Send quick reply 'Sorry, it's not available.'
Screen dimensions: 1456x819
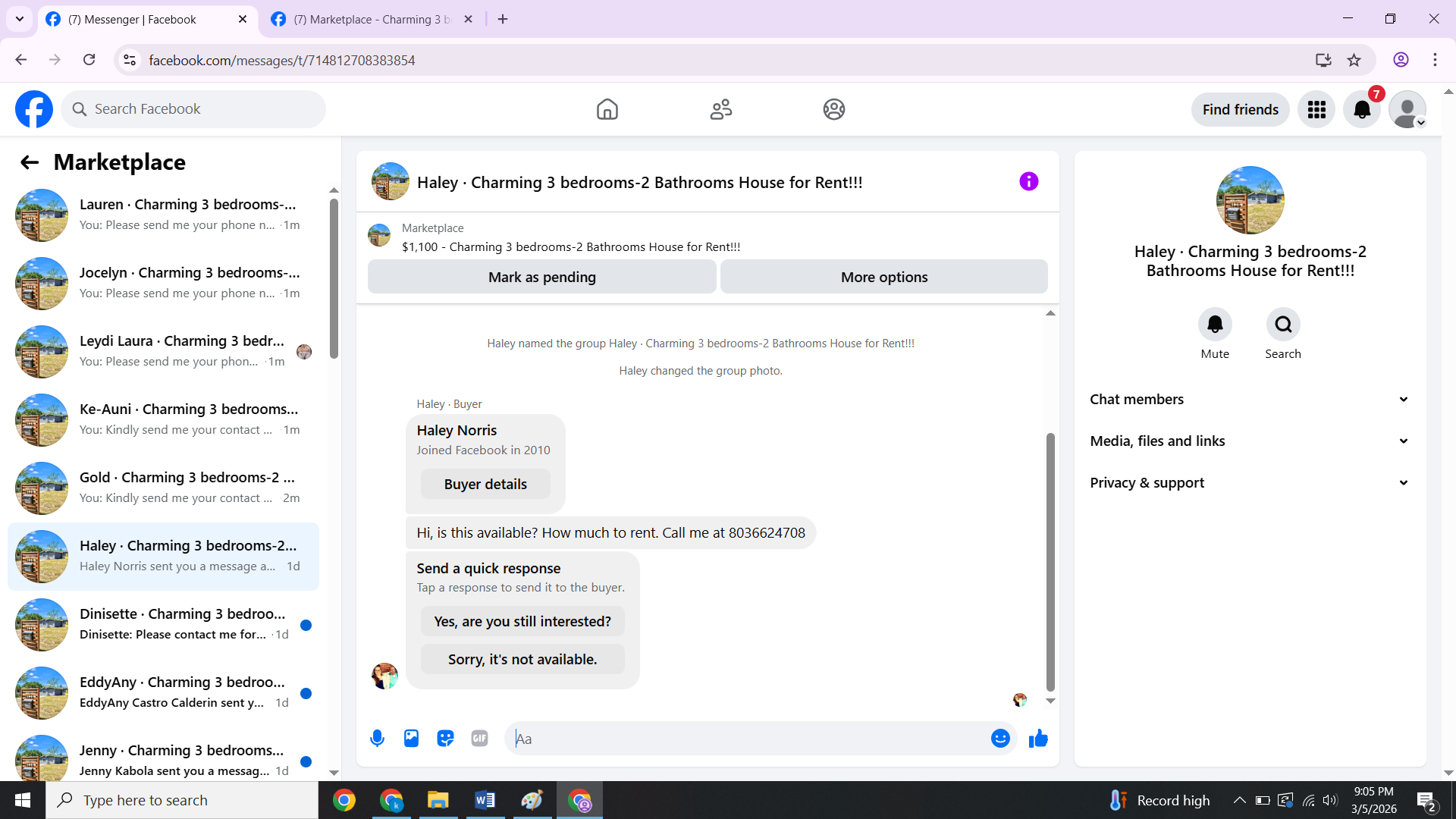coord(522,659)
